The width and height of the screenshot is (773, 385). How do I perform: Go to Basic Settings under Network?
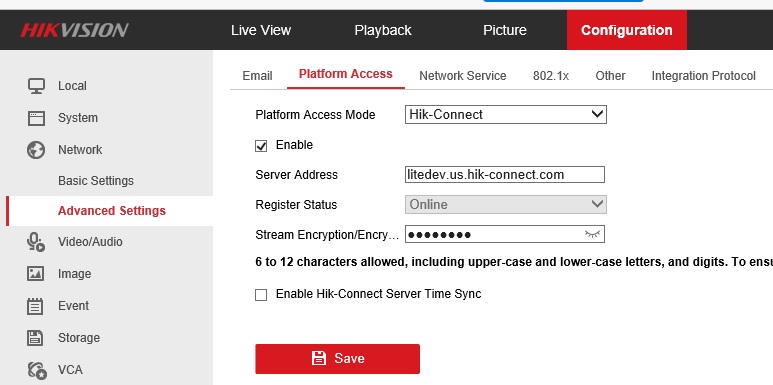(x=96, y=180)
